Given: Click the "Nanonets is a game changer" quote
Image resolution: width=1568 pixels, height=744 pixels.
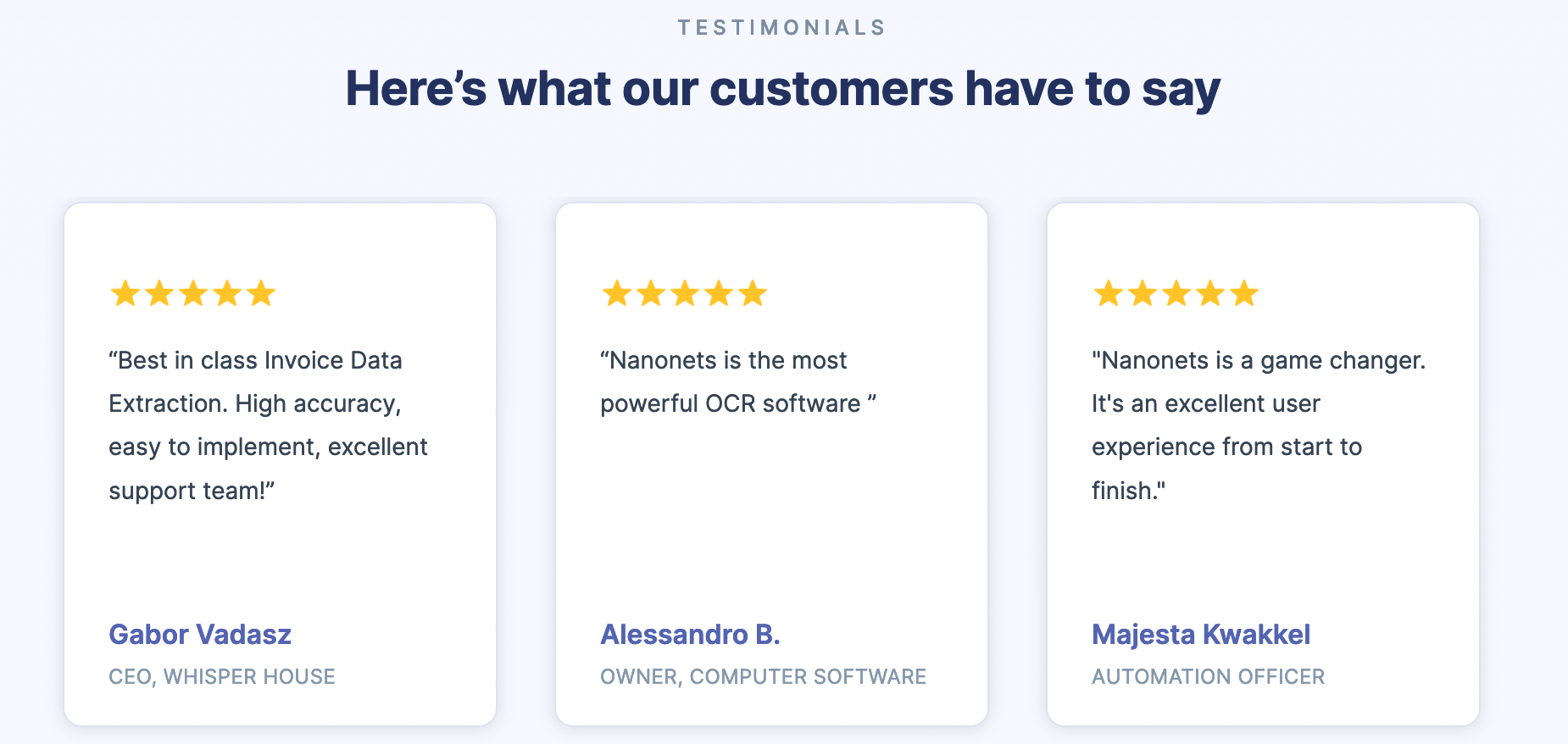Looking at the screenshot, I should click(x=1259, y=425).
